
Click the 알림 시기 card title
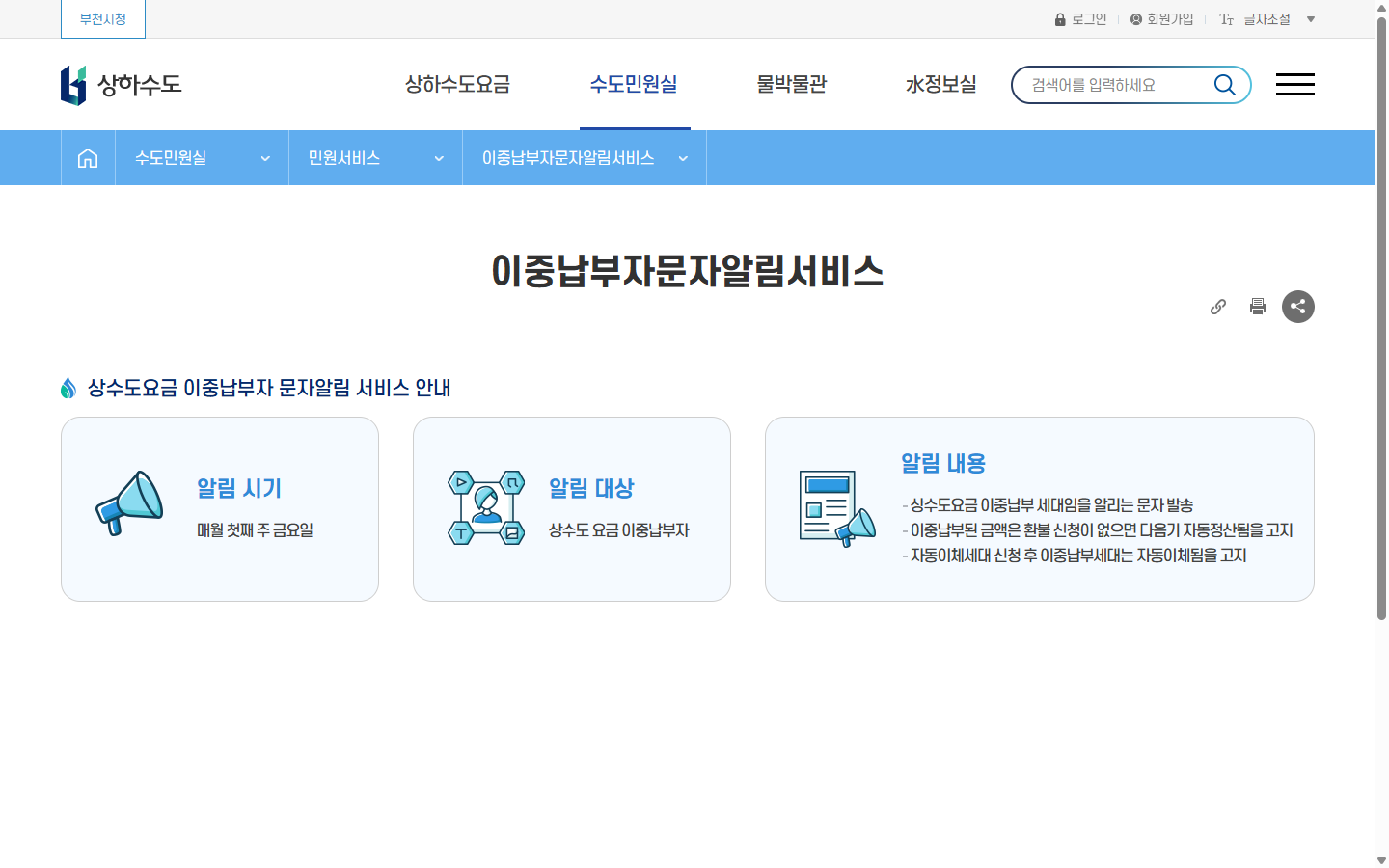point(239,488)
